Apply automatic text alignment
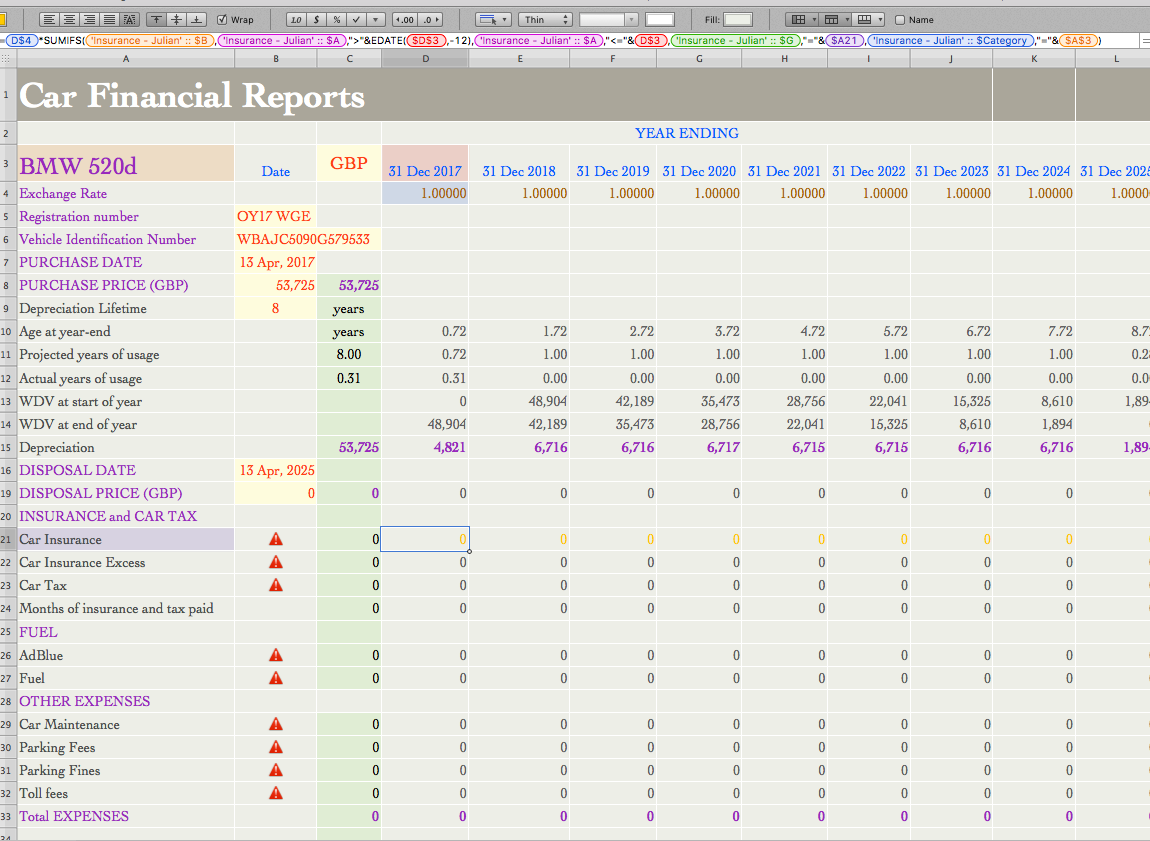Screen dimensions: 1150x841 pos(130,20)
